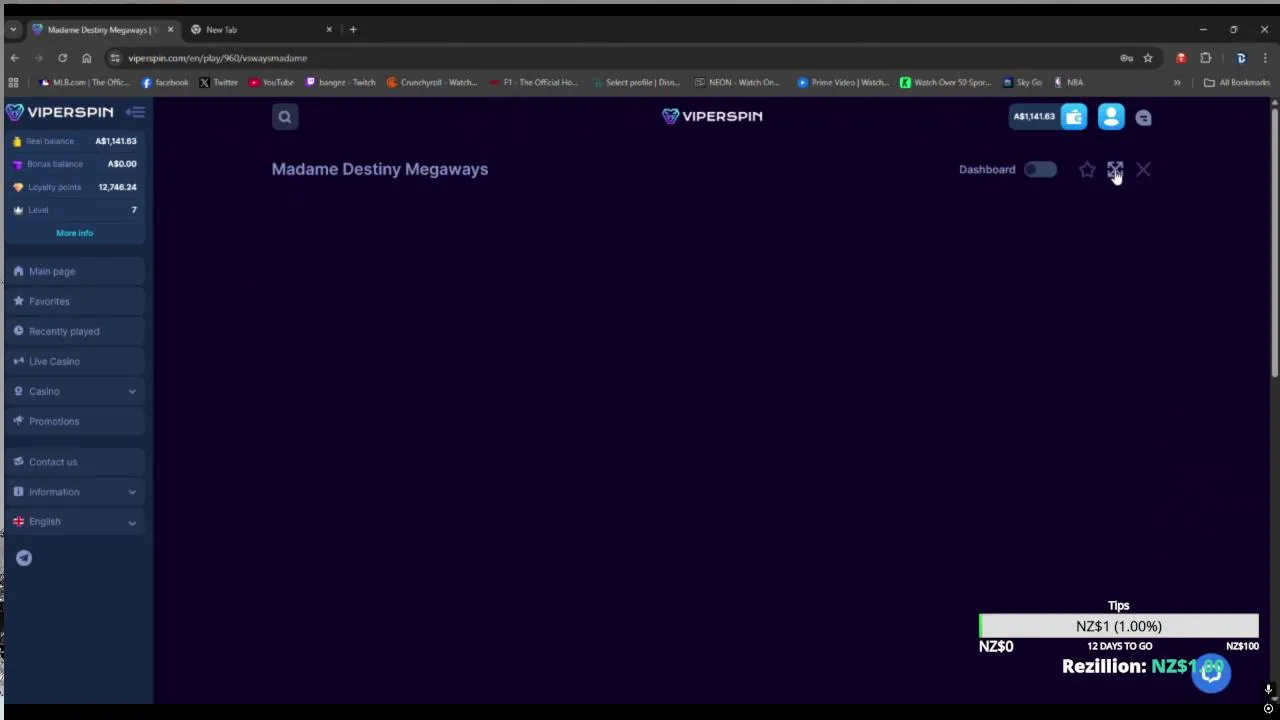The image size is (1280, 720).
Task: Switch the game to fullscreen mode
Action: click(x=1115, y=170)
